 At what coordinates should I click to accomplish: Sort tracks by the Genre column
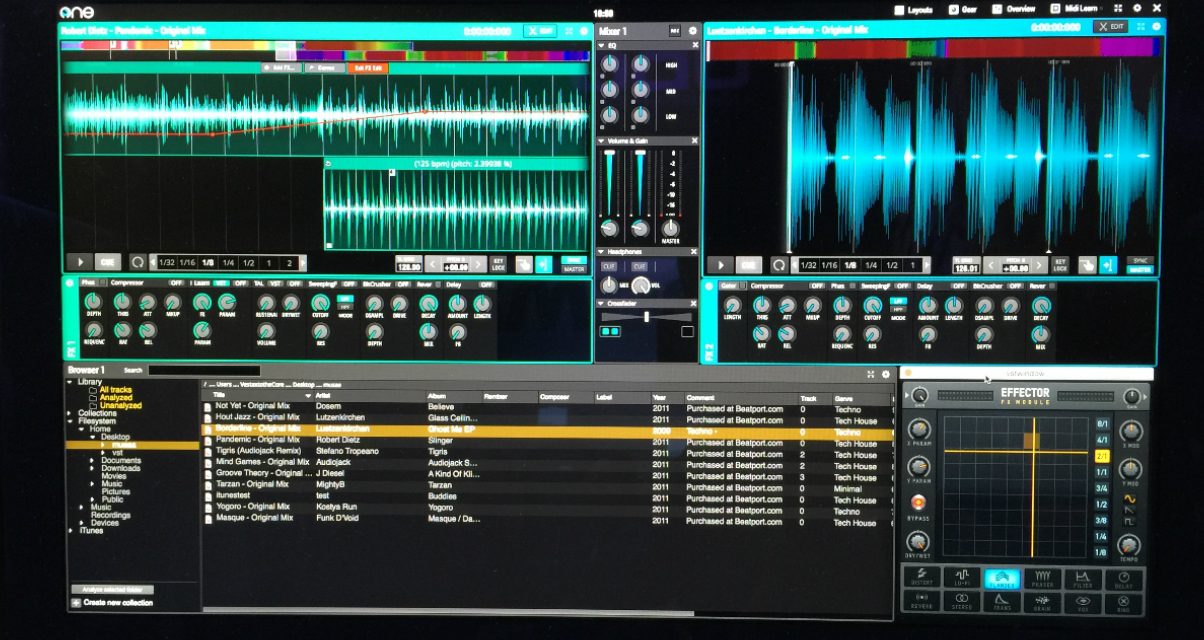click(x=861, y=398)
